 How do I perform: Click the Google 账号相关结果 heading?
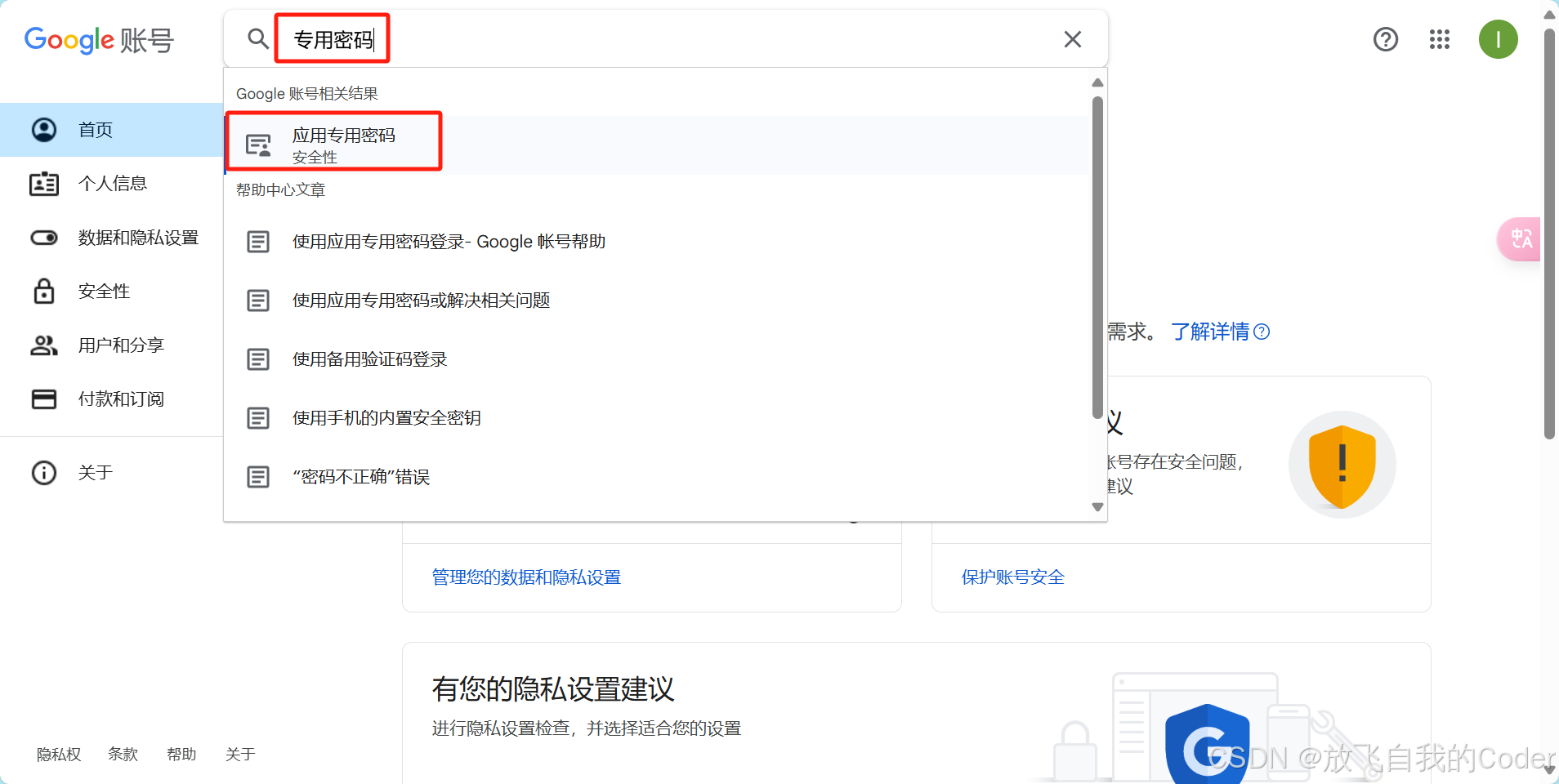pos(307,94)
